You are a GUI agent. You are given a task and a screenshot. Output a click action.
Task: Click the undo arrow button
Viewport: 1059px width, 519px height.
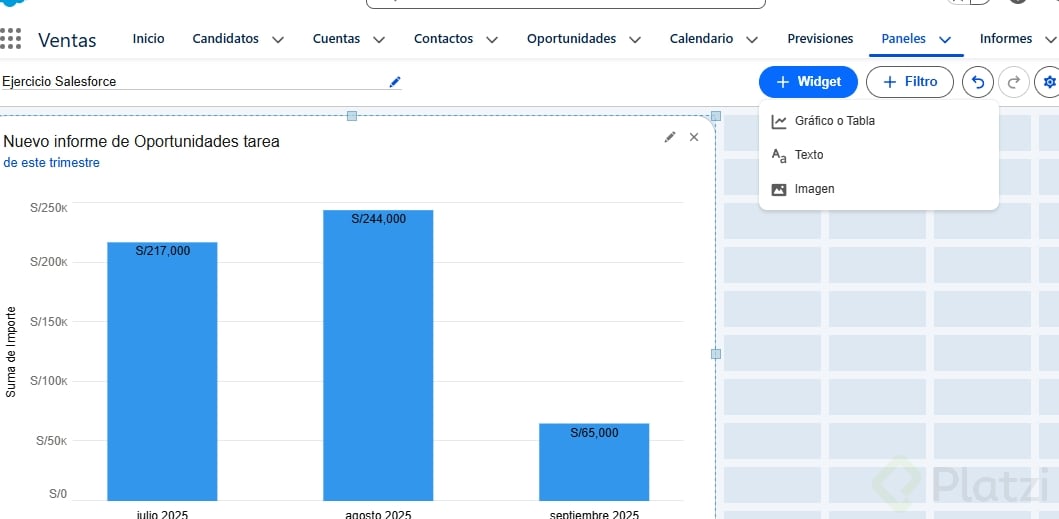coord(977,82)
